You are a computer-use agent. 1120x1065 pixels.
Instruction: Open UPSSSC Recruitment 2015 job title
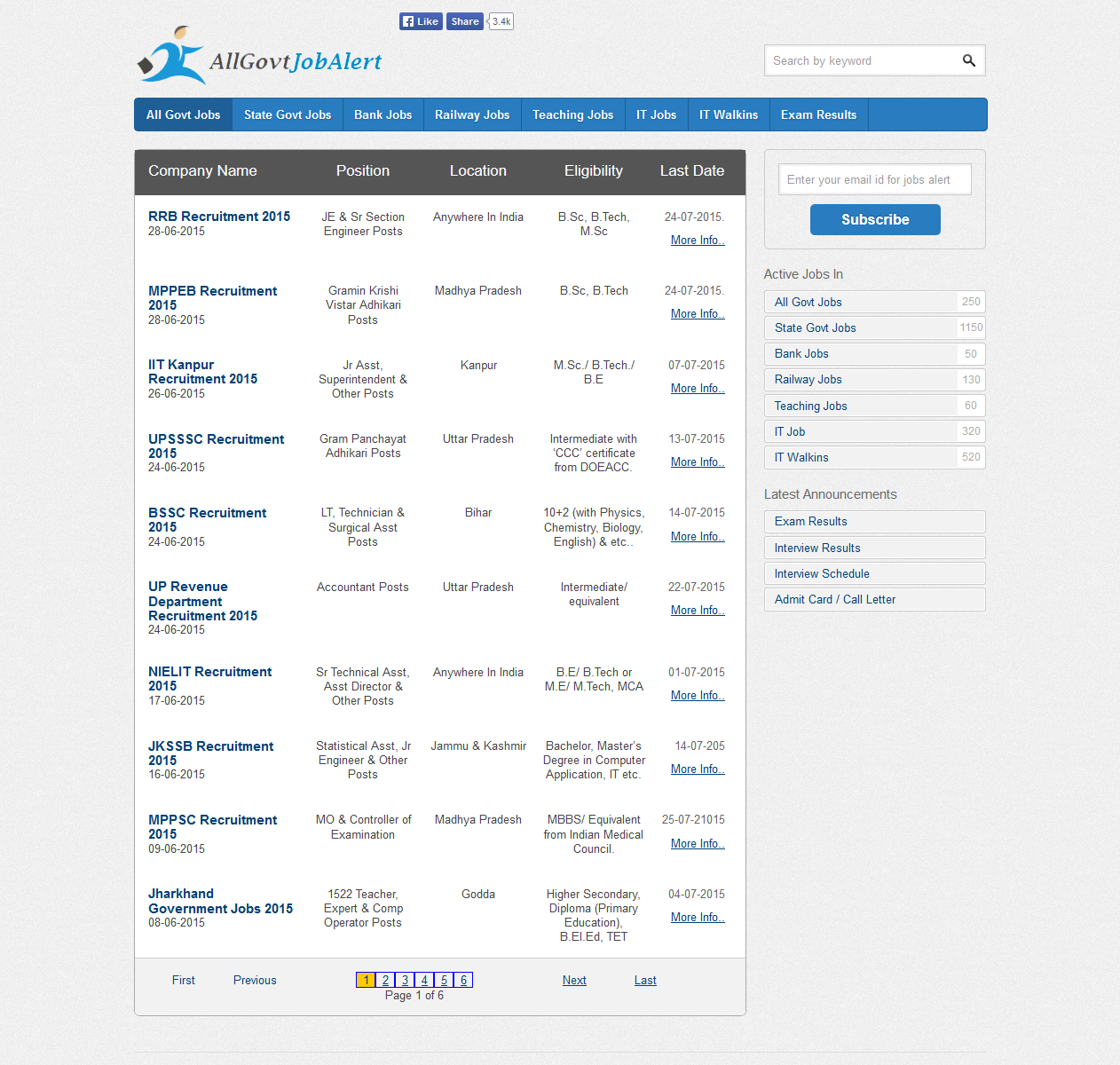[217, 446]
